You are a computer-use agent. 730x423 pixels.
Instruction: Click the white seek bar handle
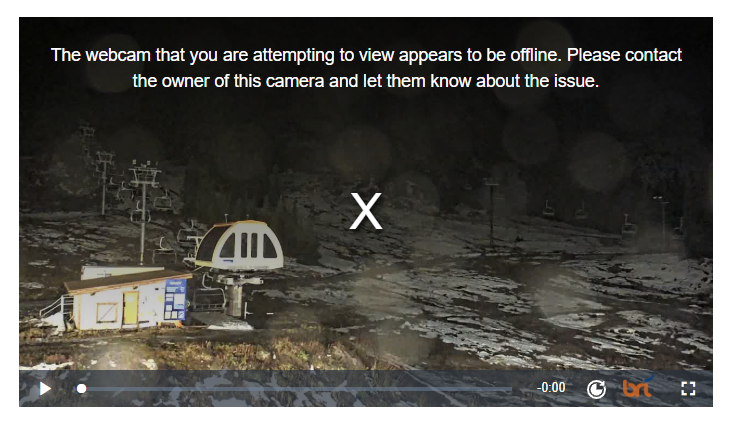[x=81, y=389]
